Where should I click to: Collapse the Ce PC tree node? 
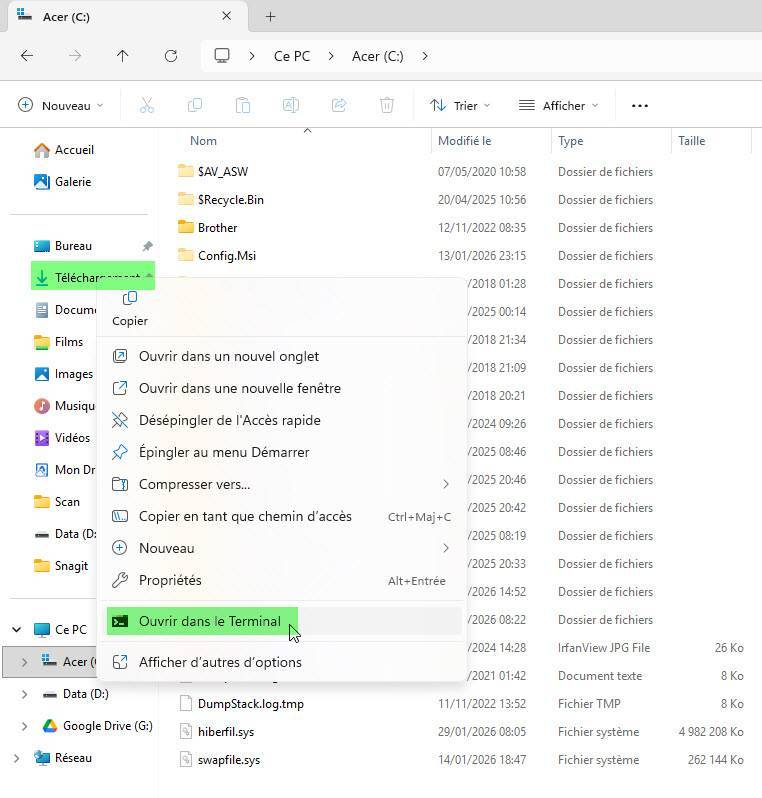[16, 630]
